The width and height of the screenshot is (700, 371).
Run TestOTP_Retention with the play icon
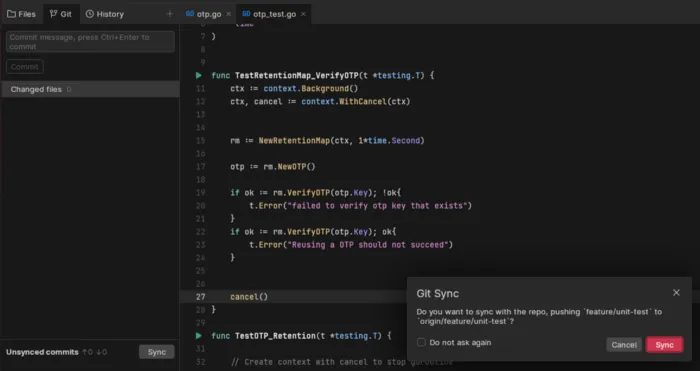coord(199,336)
